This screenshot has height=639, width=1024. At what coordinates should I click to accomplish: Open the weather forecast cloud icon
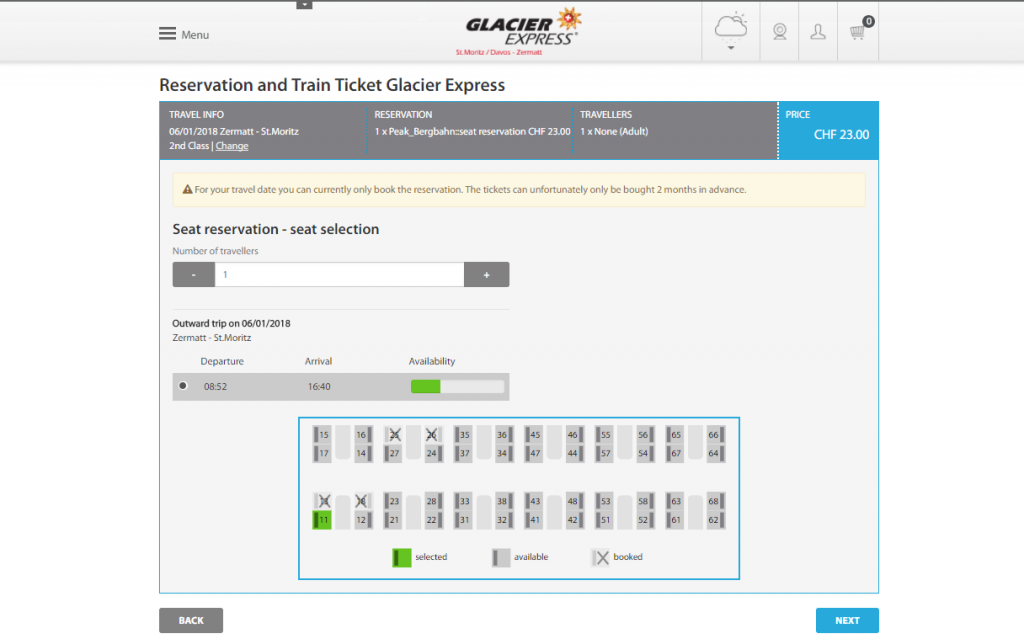click(x=731, y=31)
